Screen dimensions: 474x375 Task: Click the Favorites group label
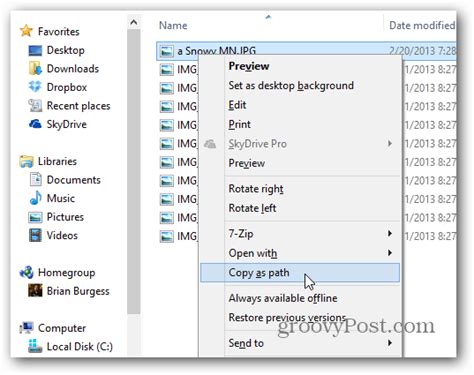(x=58, y=31)
